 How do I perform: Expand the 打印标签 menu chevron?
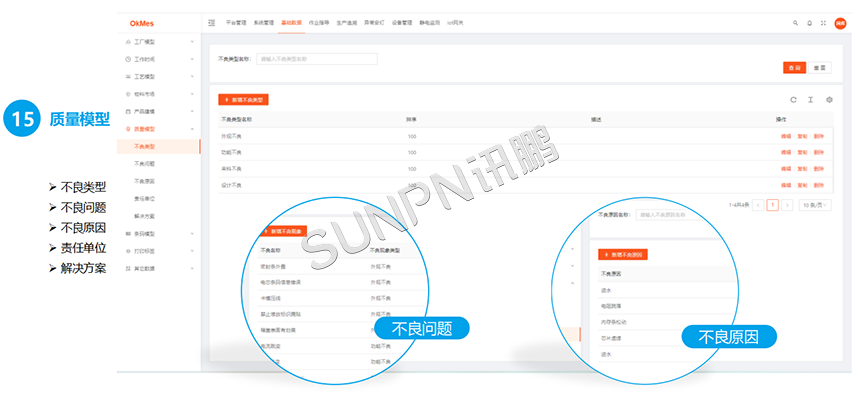[192, 251]
